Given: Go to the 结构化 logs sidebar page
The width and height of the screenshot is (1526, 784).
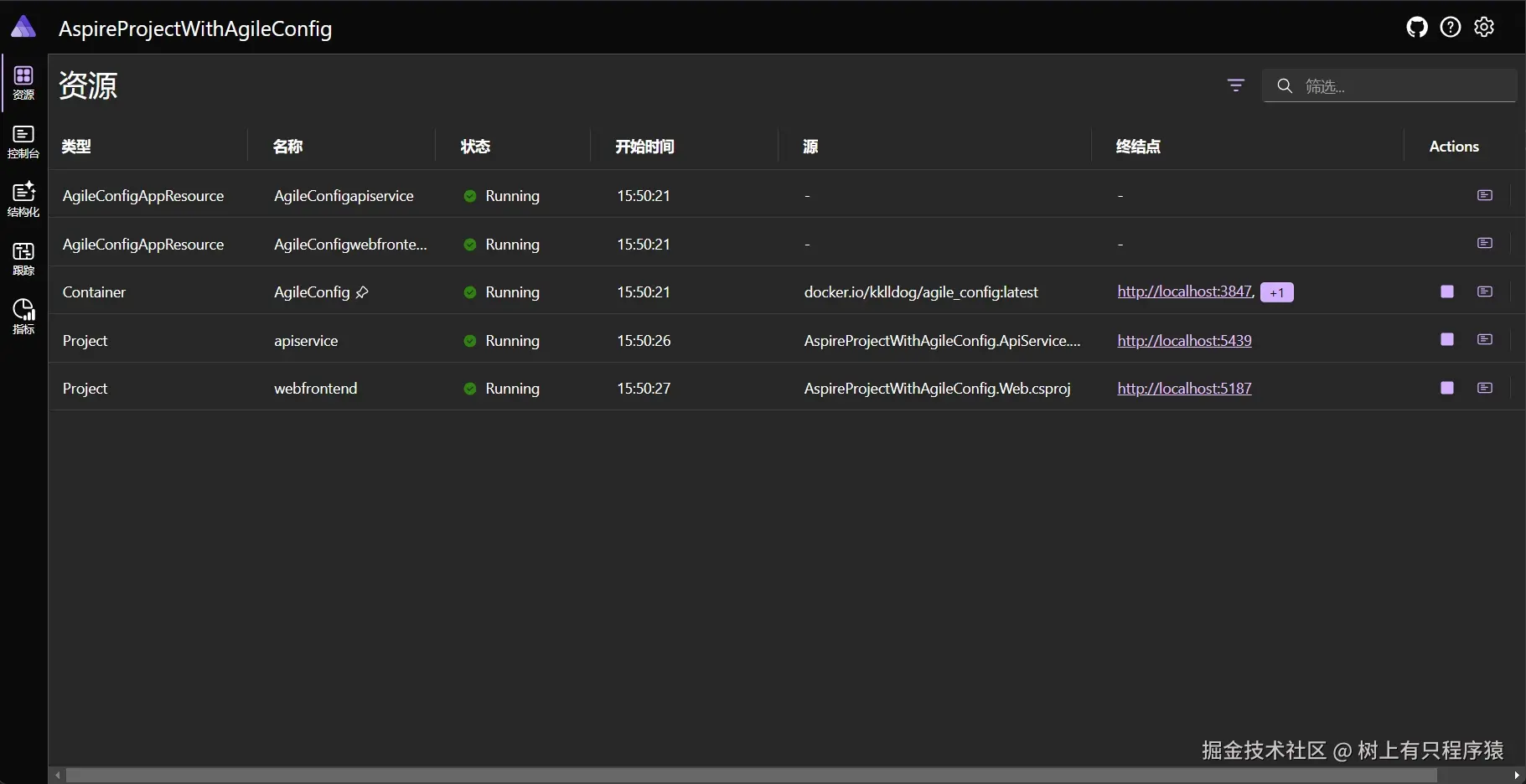Looking at the screenshot, I should pyautogui.click(x=23, y=199).
